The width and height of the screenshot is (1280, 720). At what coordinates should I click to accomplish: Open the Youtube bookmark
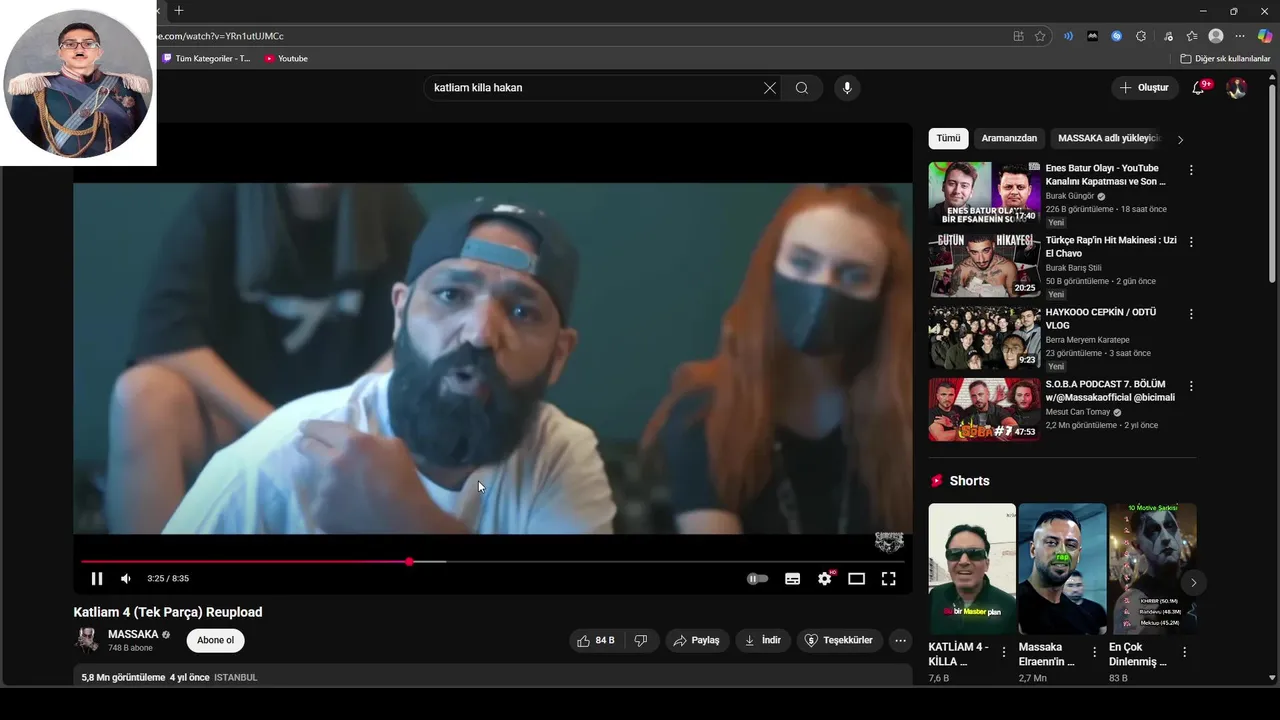[286, 59]
